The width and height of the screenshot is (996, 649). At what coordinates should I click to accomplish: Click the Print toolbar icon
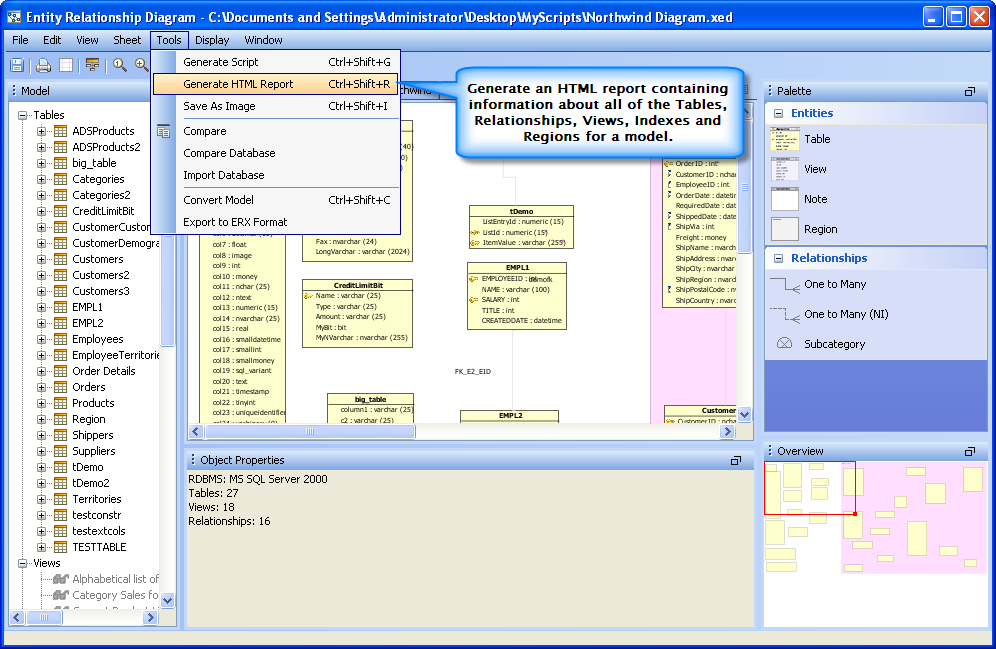43,65
